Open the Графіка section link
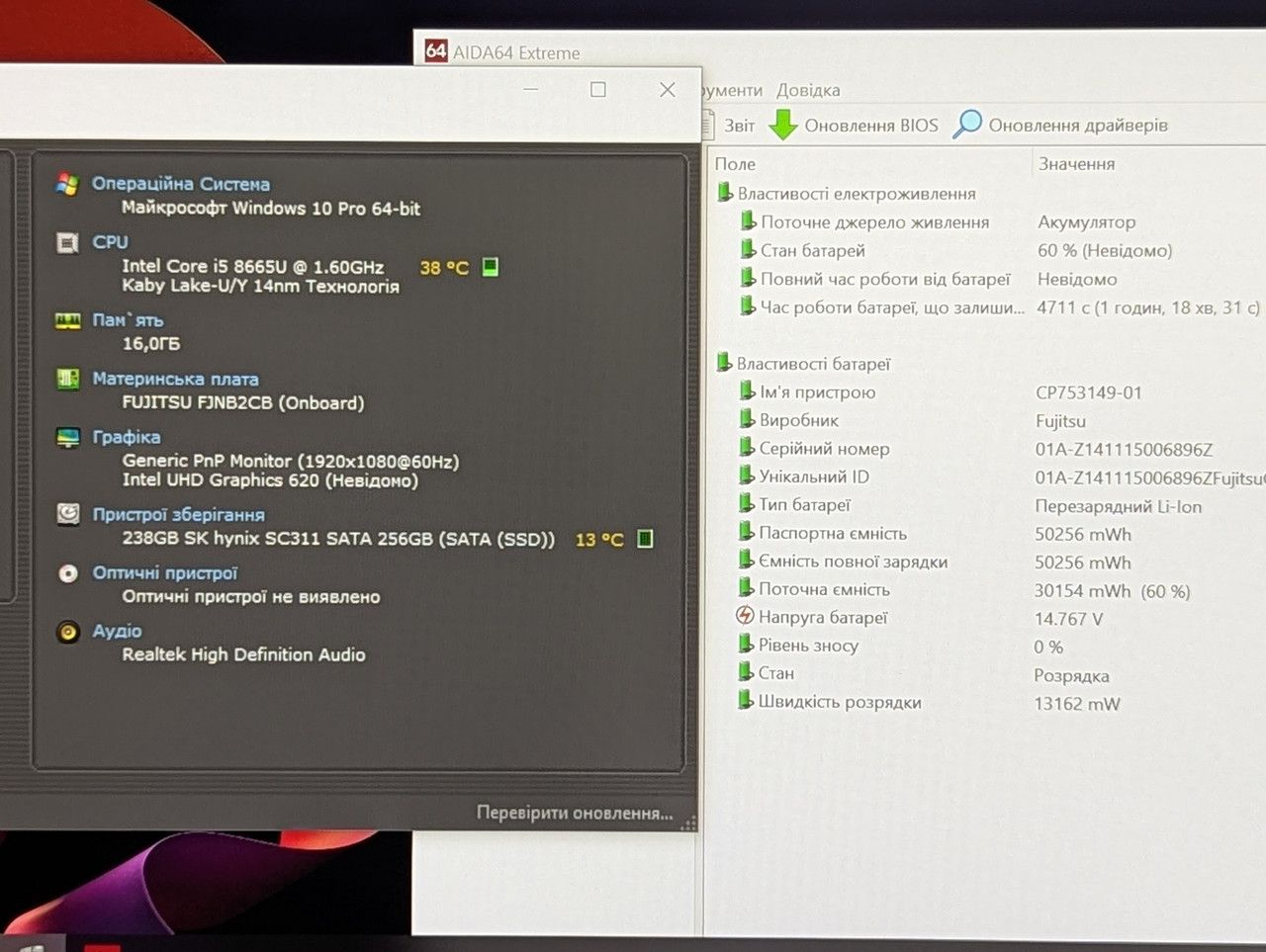Image resolution: width=1266 pixels, height=952 pixels. (x=127, y=437)
